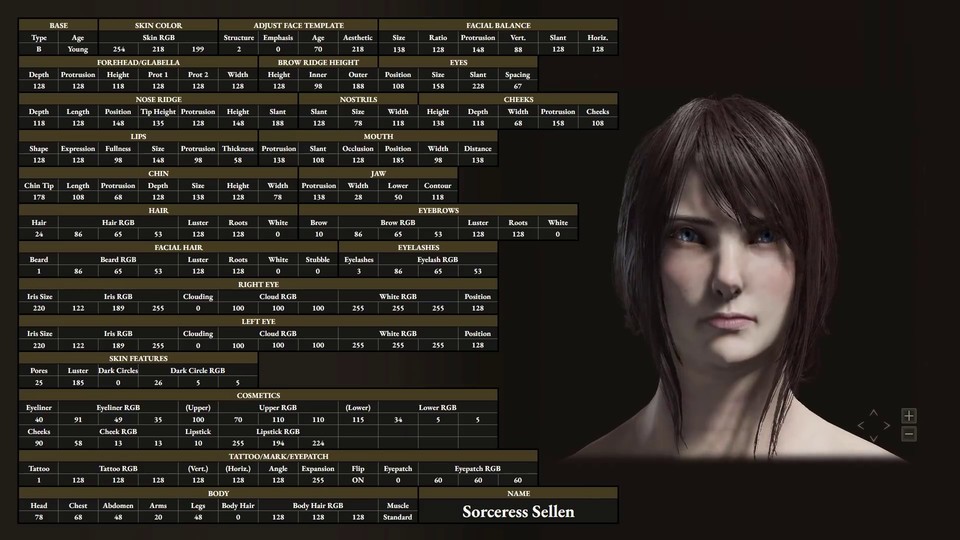Pan the portrait up with the up chevron

[x=874, y=413]
